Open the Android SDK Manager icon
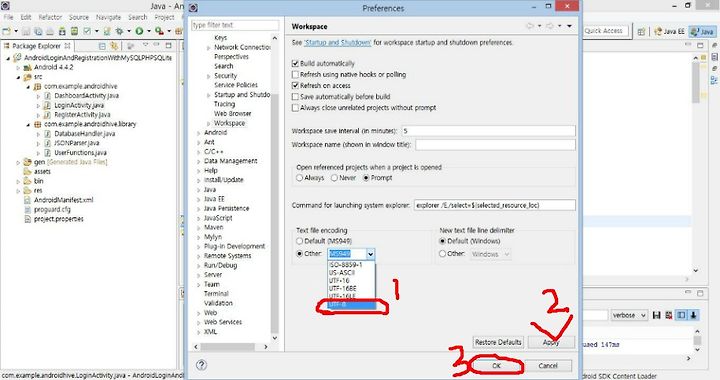This screenshot has height=380, width=720. (62, 31)
